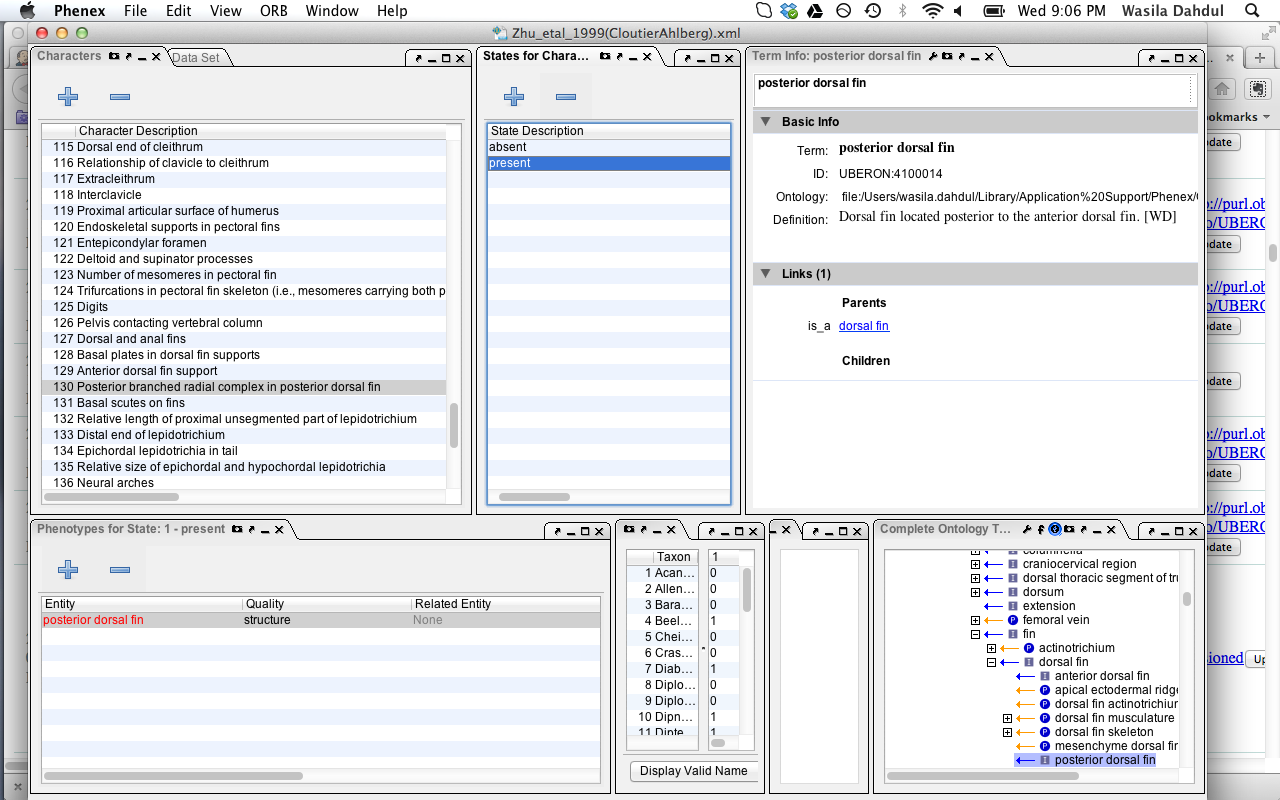Image resolution: width=1280 pixels, height=800 pixels.
Task: Click camera icon in States for Character tab
Action: click(x=606, y=57)
